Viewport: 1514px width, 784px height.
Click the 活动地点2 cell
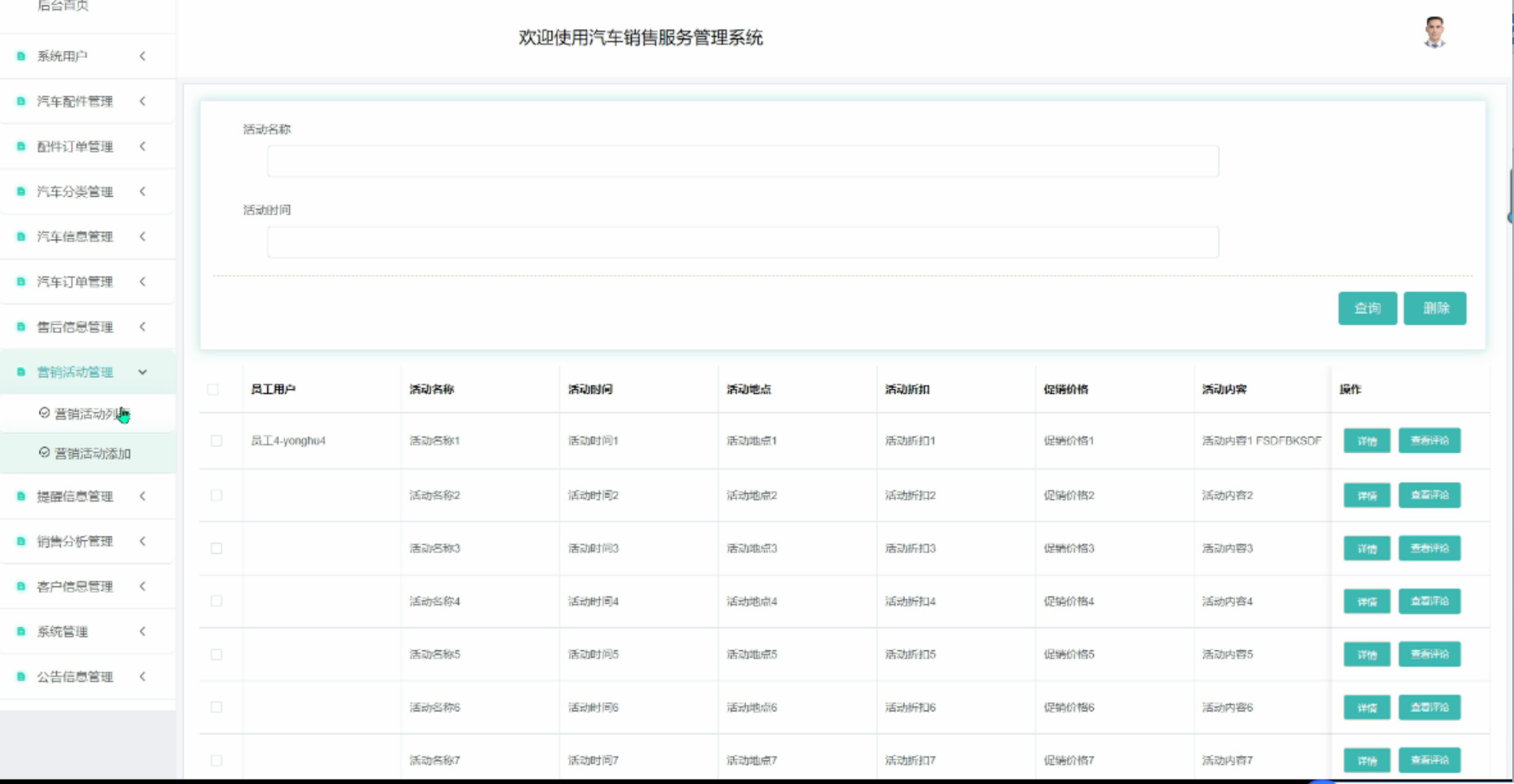pyautogui.click(x=752, y=496)
